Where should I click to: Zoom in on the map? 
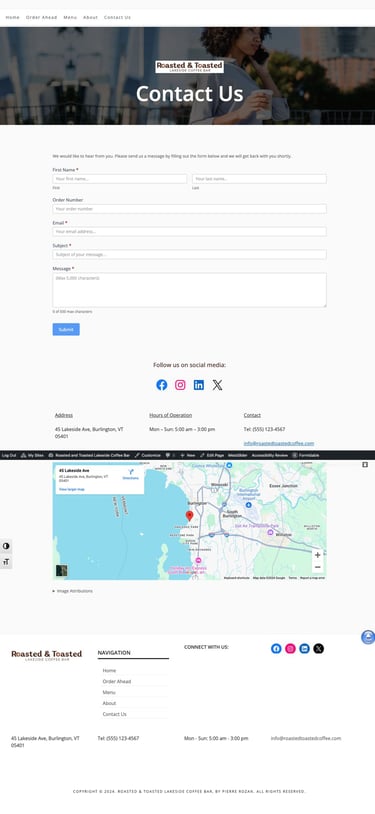317,555
